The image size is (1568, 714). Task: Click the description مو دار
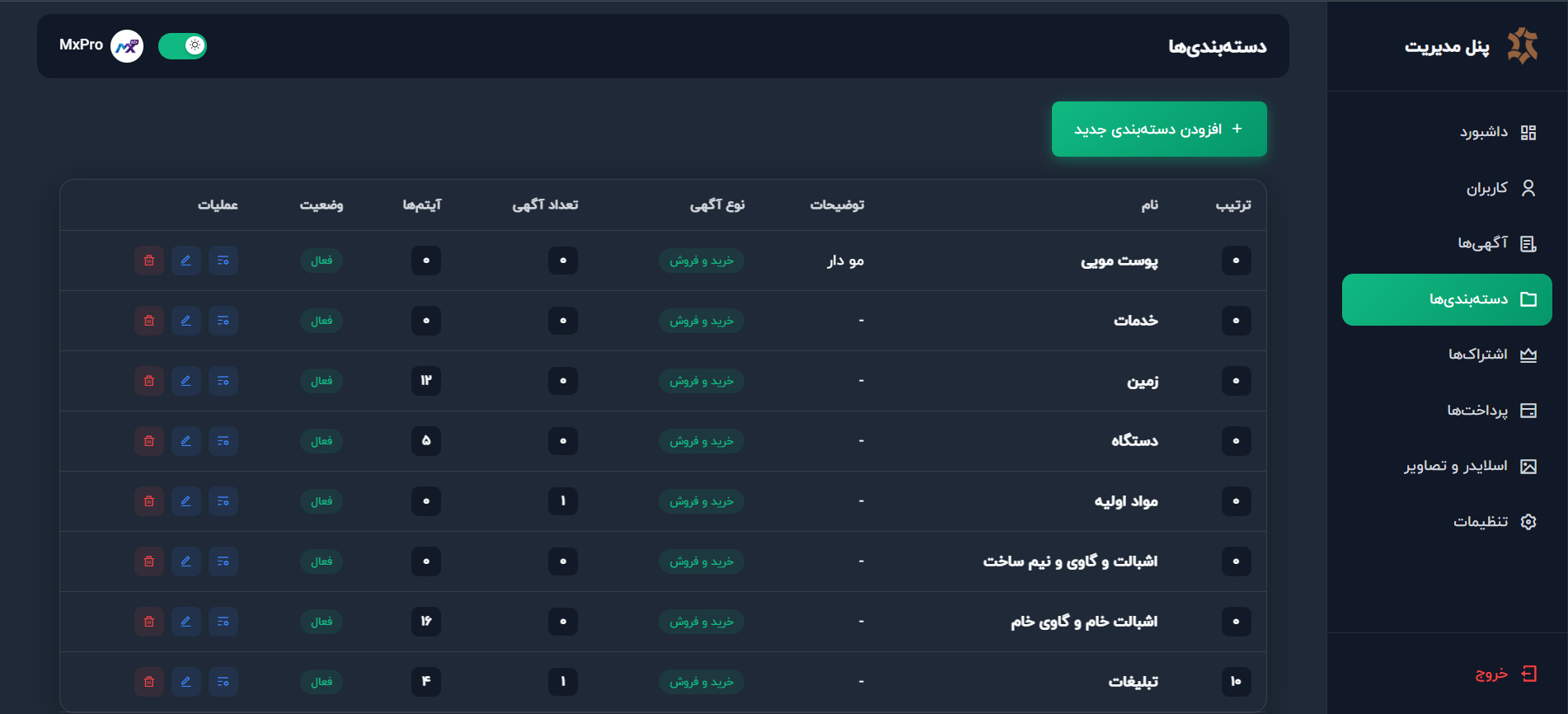pos(846,261)
